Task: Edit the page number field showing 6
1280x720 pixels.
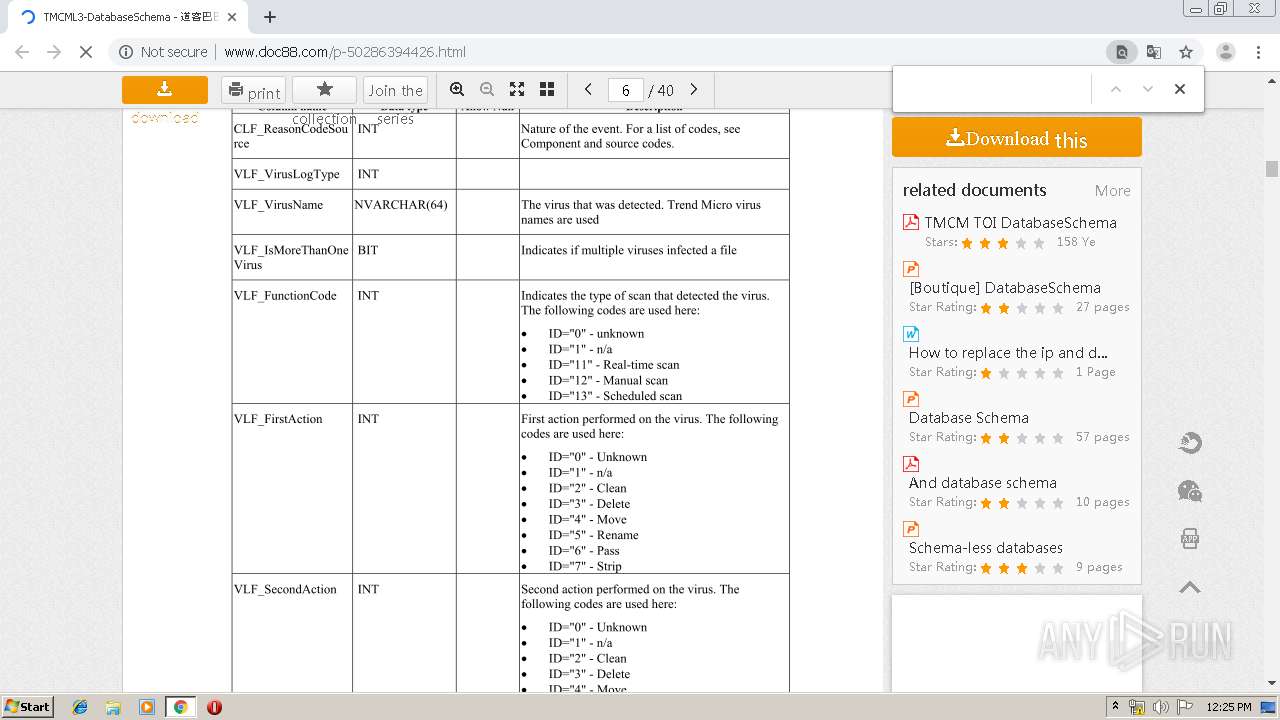Action: (x=626, y=90)
